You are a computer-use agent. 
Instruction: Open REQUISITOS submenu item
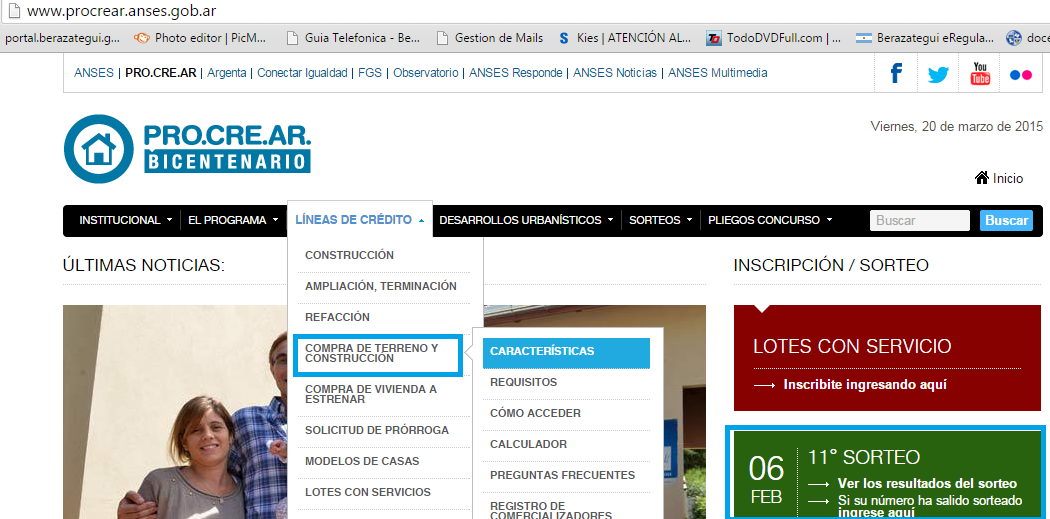pyautogui.click(x=524, y=382)
